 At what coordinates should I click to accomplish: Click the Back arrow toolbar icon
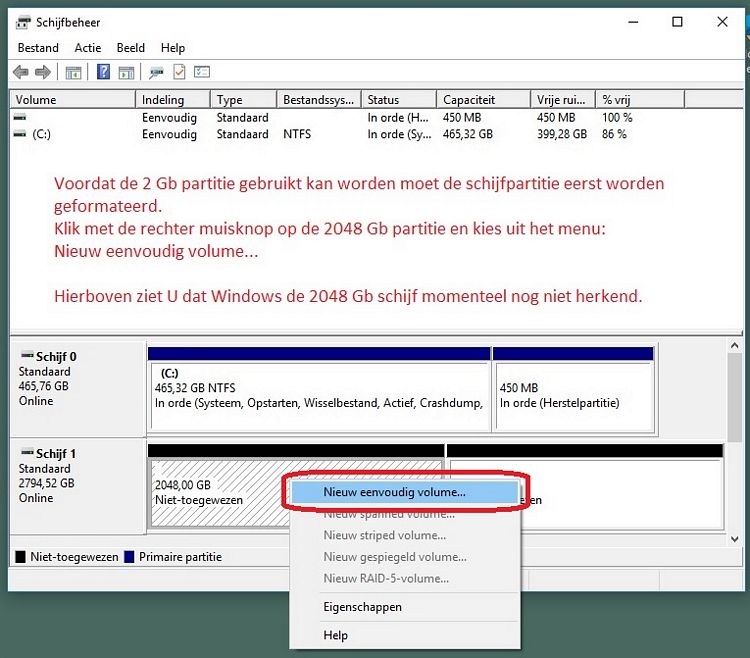tap(21, 72)
